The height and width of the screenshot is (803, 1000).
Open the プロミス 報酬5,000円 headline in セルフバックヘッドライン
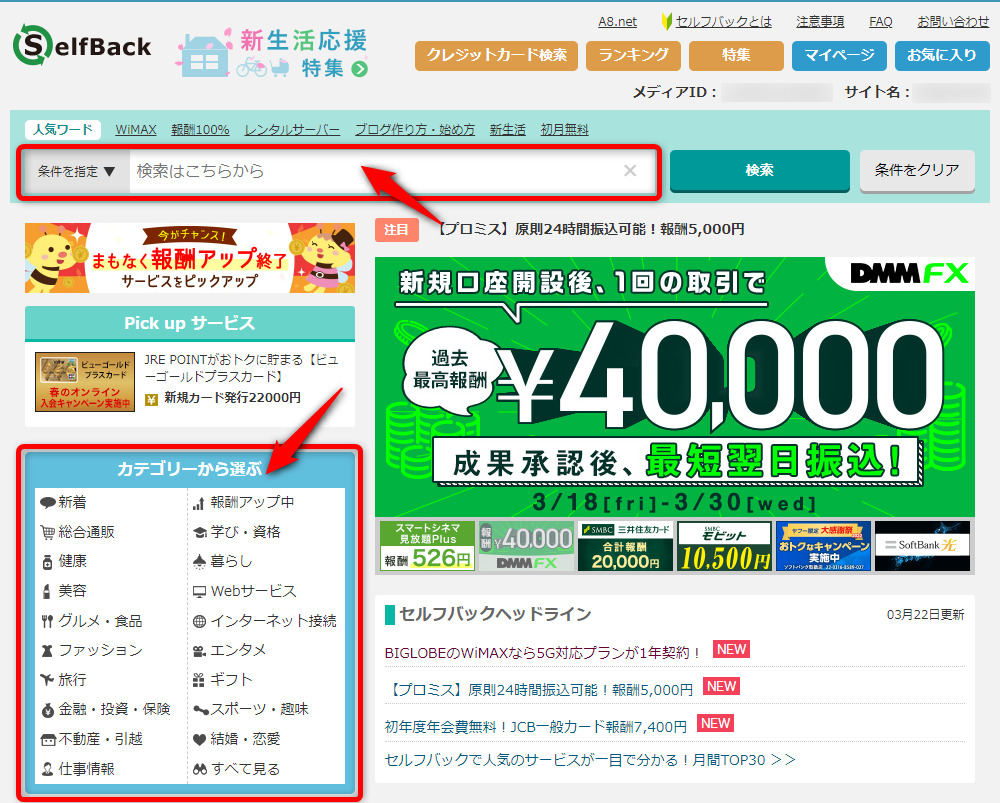541,690
